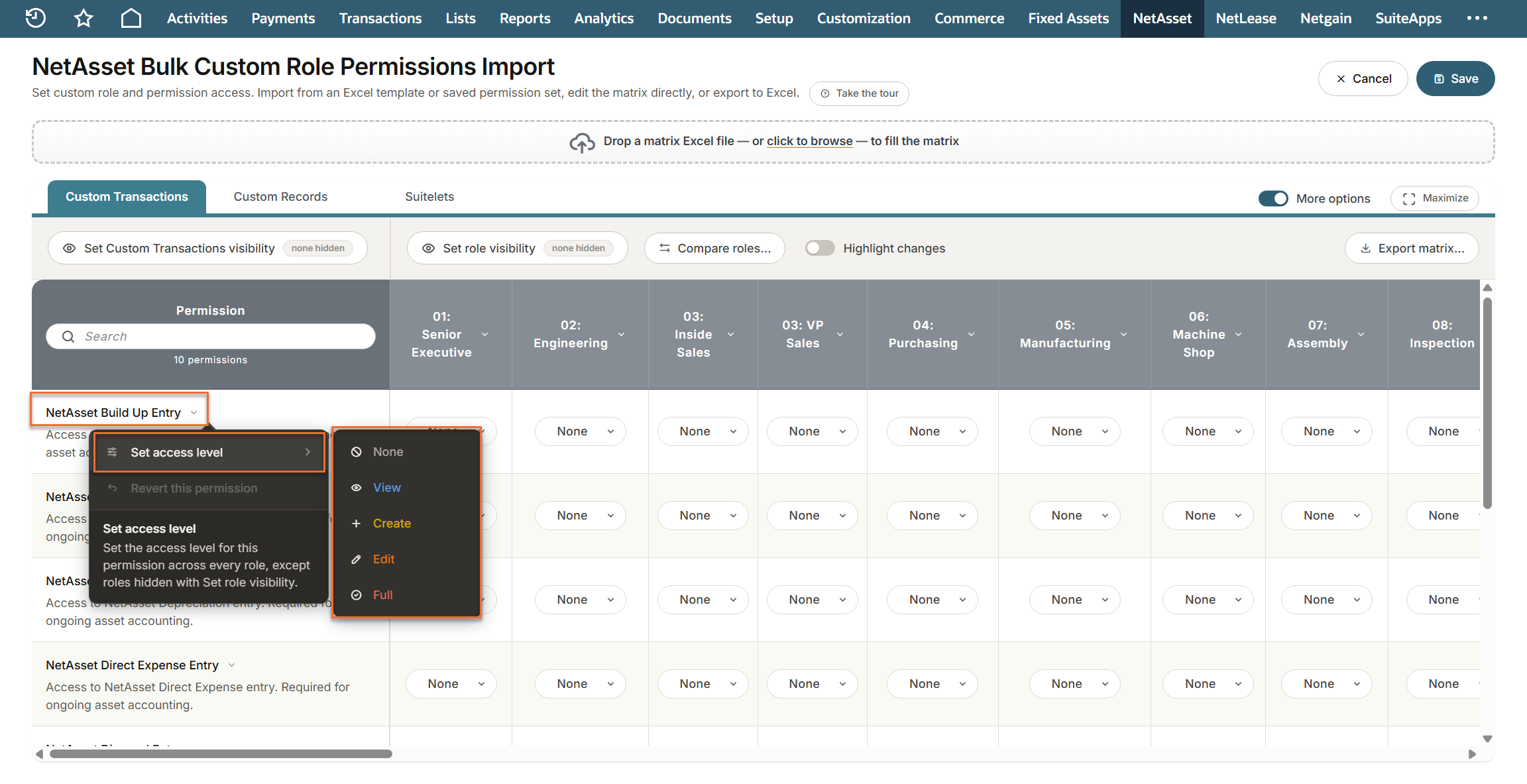1527x784 pixels.
Task: Click the disk icon on Save button
Action: [1439, 79]
